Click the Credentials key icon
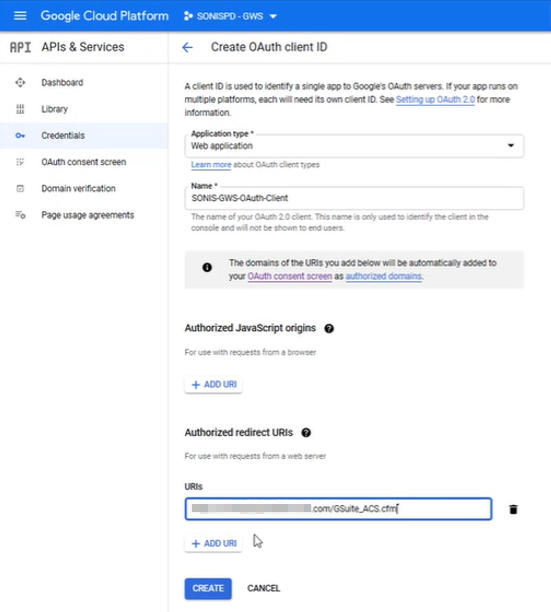 [20, 135]
